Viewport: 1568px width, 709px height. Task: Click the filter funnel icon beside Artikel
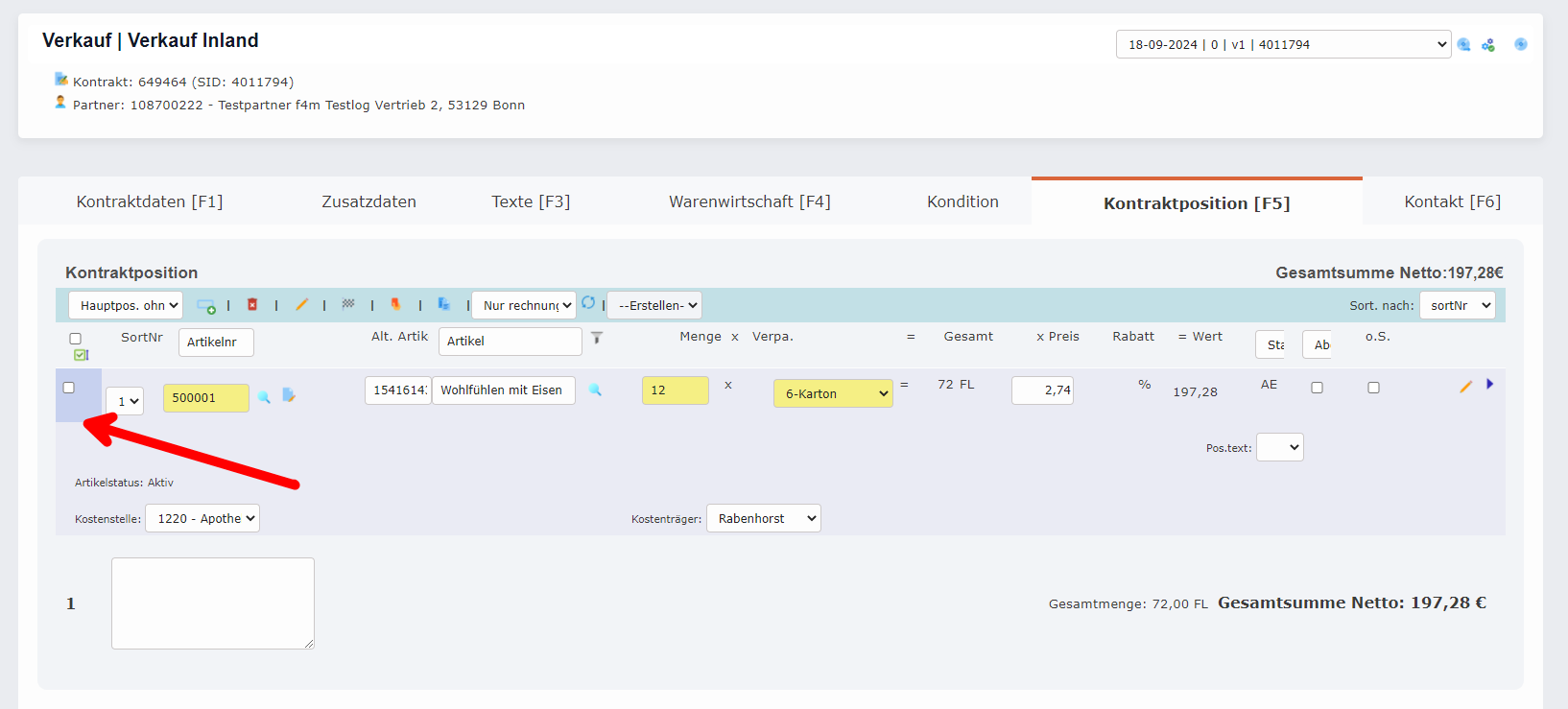tap(597, 338)
